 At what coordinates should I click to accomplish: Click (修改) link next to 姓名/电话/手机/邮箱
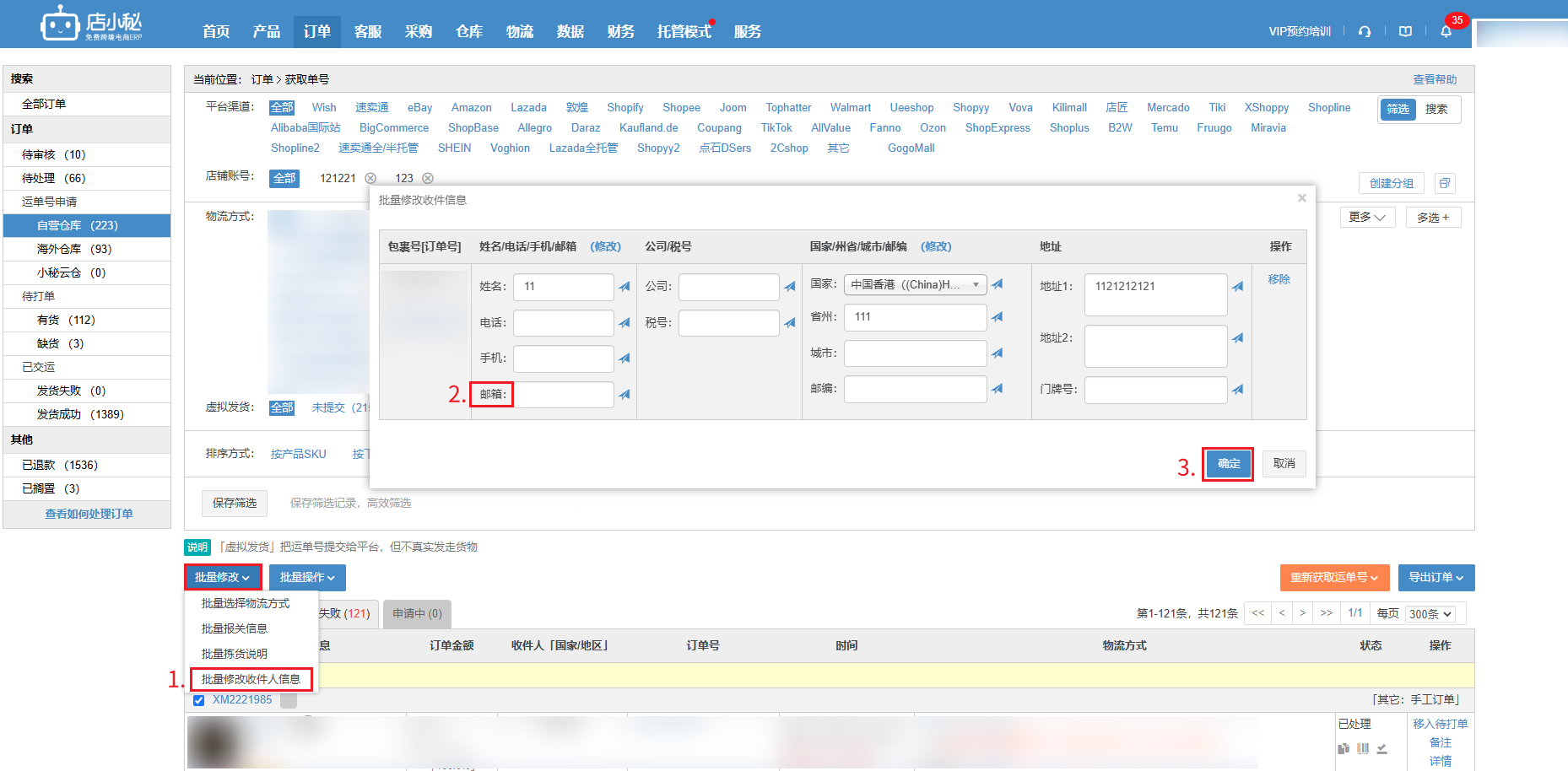(x=605, y=246)
